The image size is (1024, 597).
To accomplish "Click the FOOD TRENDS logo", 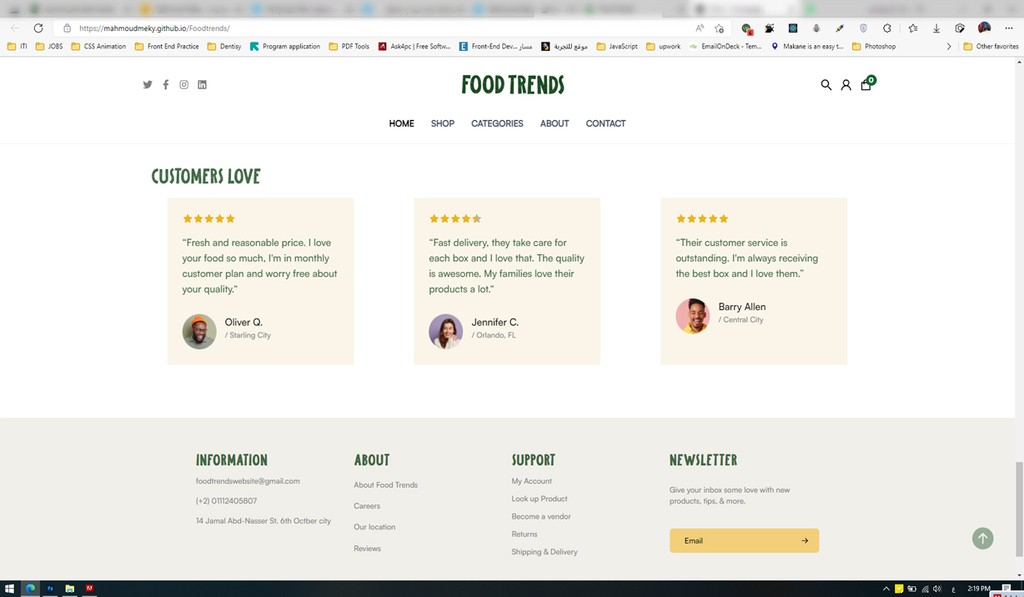I will [x=513, y=84].
